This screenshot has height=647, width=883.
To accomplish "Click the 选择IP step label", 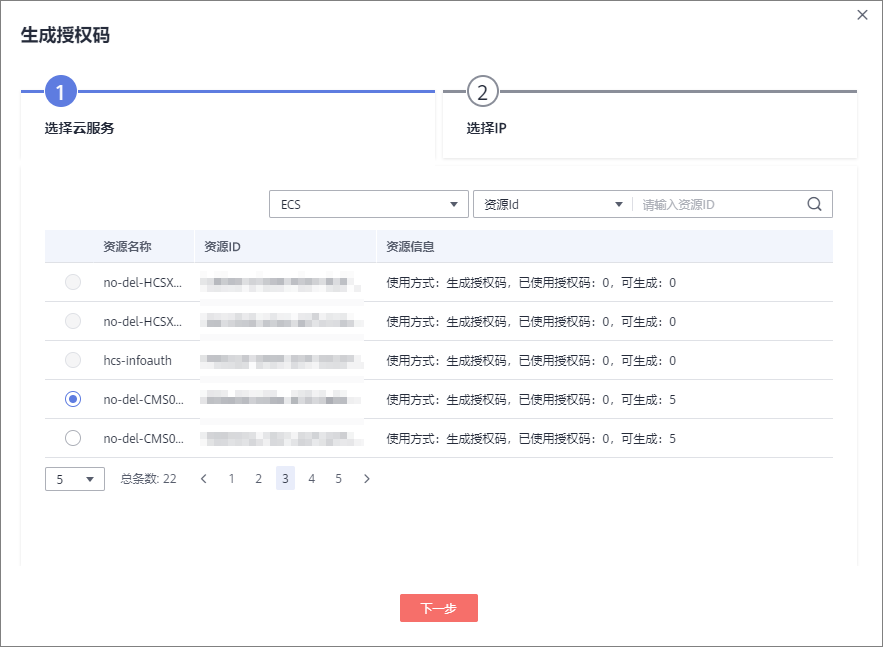I will coord(487,128).
